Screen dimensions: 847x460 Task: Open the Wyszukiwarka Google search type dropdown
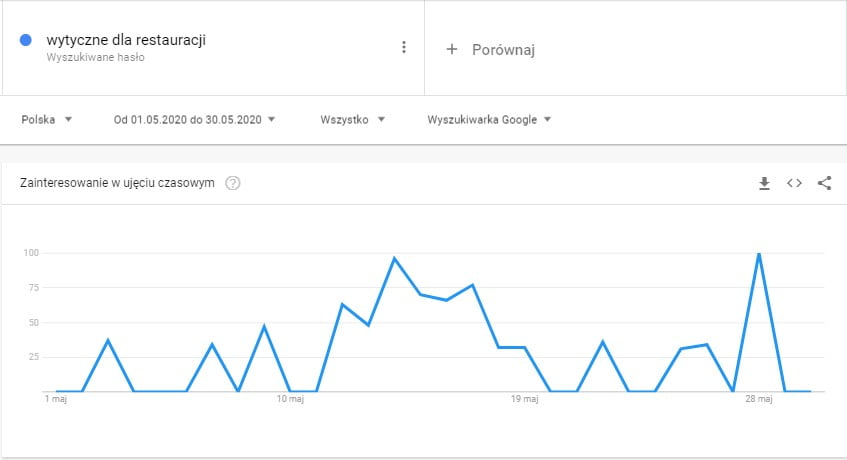pyautogui.click(x=489, y=119)
